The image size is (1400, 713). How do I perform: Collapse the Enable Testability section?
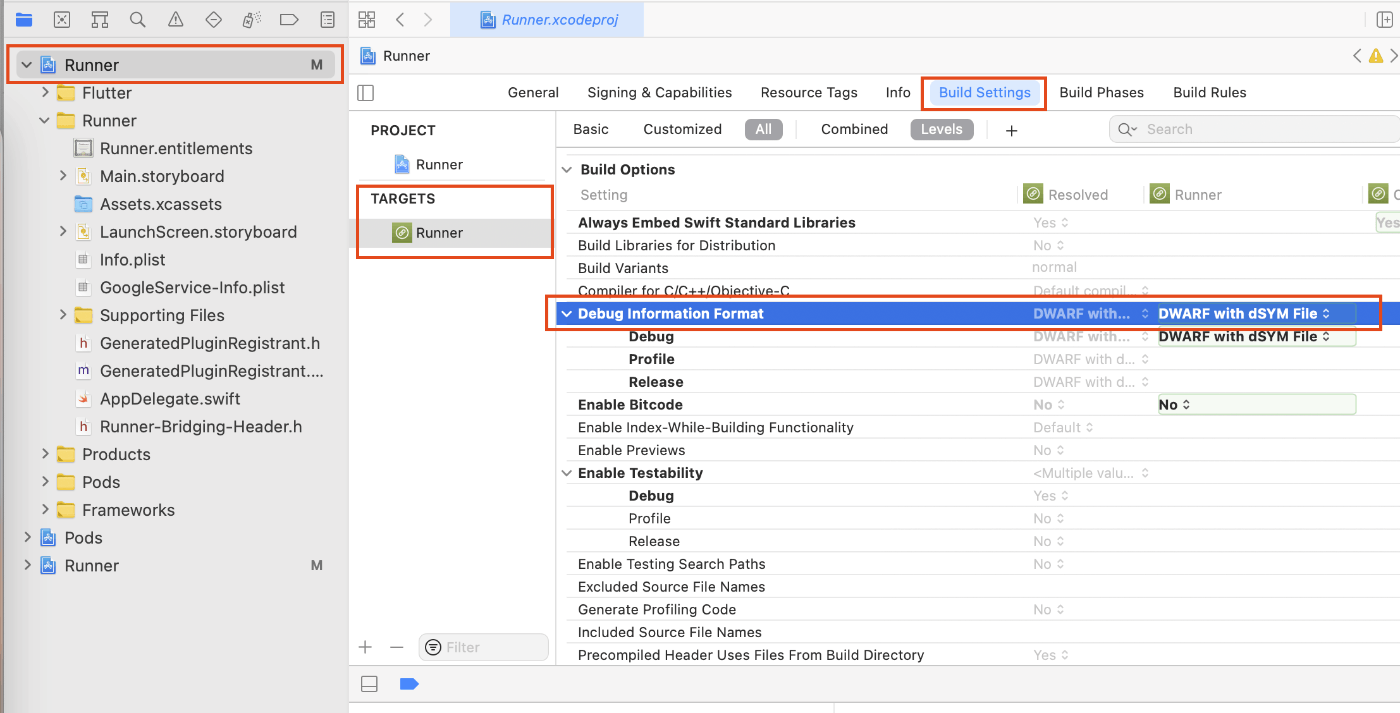point(567,472)
